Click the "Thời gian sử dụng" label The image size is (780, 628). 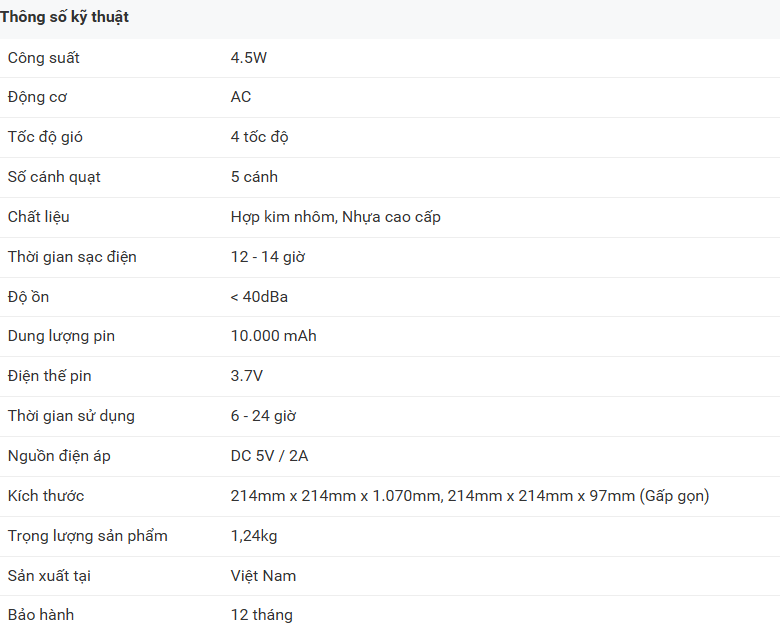tap(71, 416)
